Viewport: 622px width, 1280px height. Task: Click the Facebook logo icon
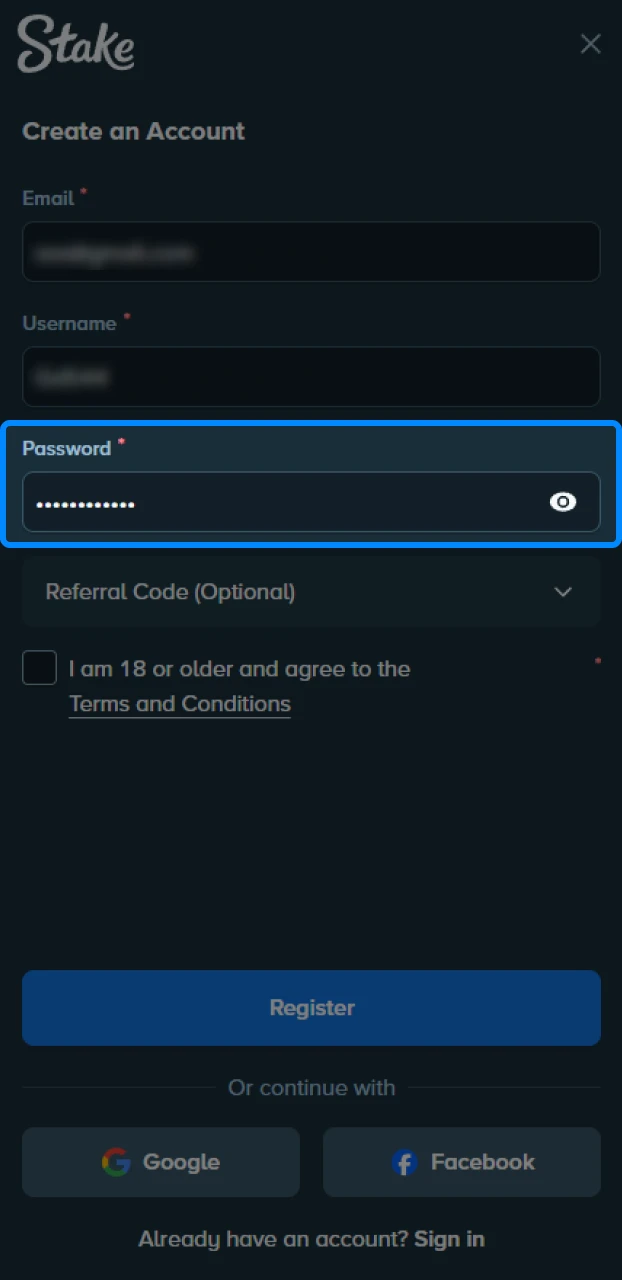point(404,1162)
